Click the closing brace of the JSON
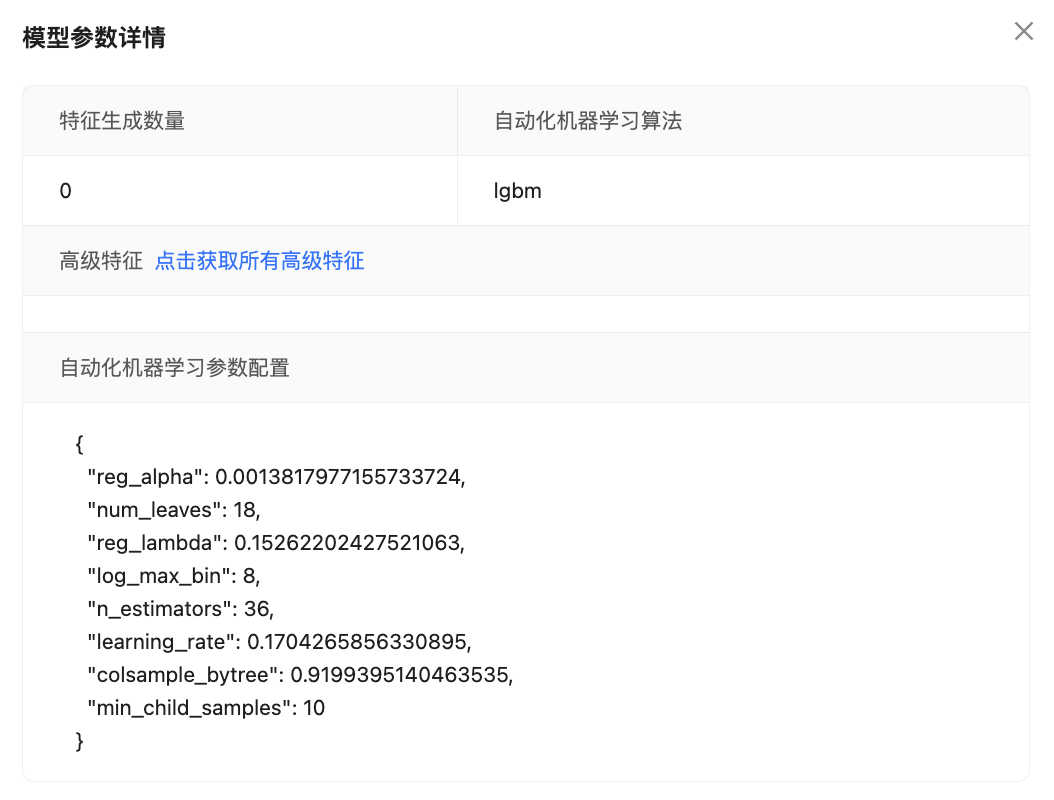 (80, 741)
